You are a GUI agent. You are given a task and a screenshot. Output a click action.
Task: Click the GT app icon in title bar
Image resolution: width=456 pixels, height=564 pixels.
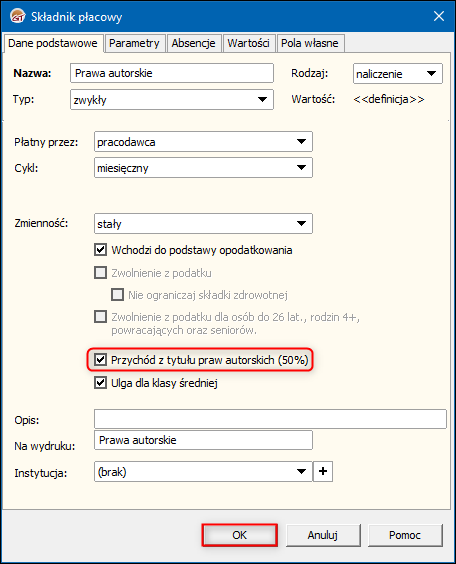pyautogui.click(x=17, y=16)
